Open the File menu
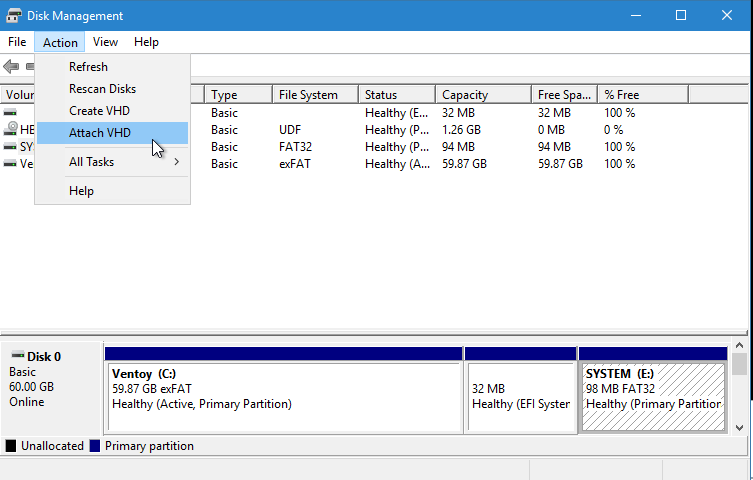Viewport: 753px width, 480px height. (x=17, y=42)
